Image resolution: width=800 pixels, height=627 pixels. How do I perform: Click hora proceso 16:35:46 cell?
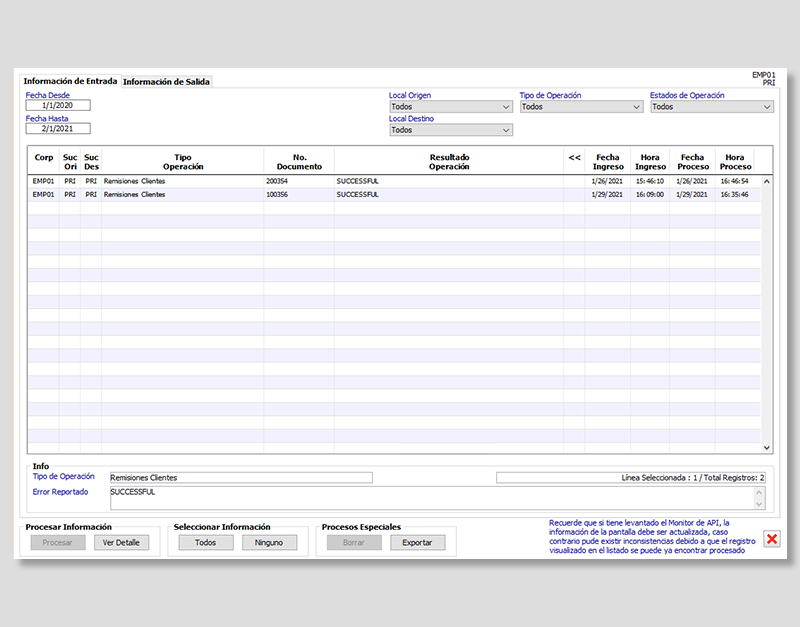click(735, 194)
